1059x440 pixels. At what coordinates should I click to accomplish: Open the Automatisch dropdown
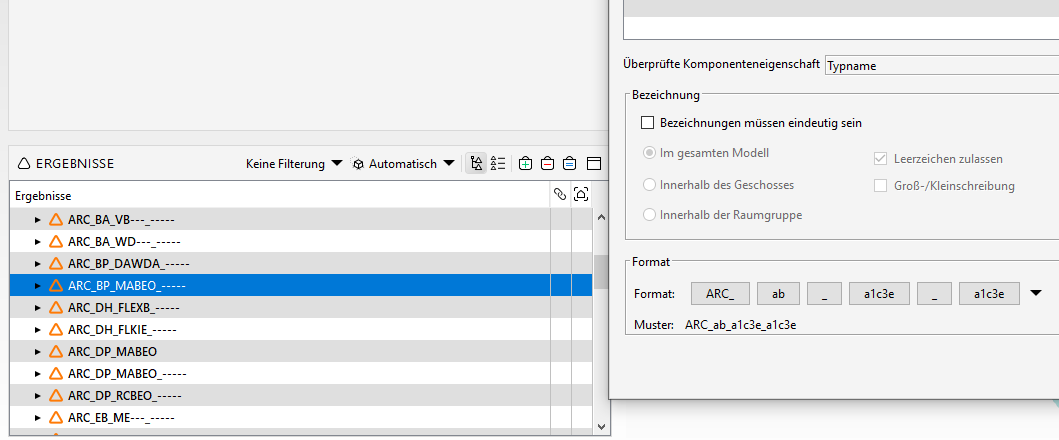(x=412, y=164)
